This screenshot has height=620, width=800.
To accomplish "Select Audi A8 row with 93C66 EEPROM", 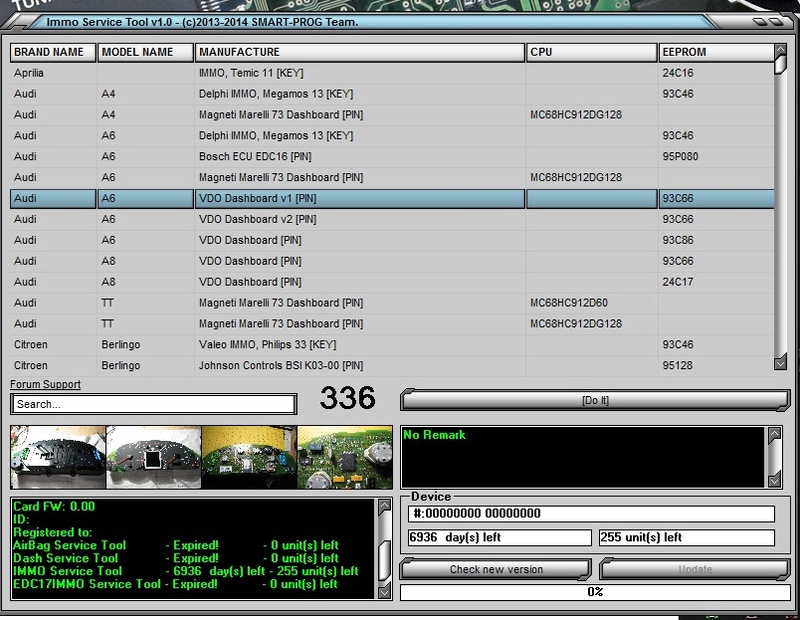I will click(392, 261).
